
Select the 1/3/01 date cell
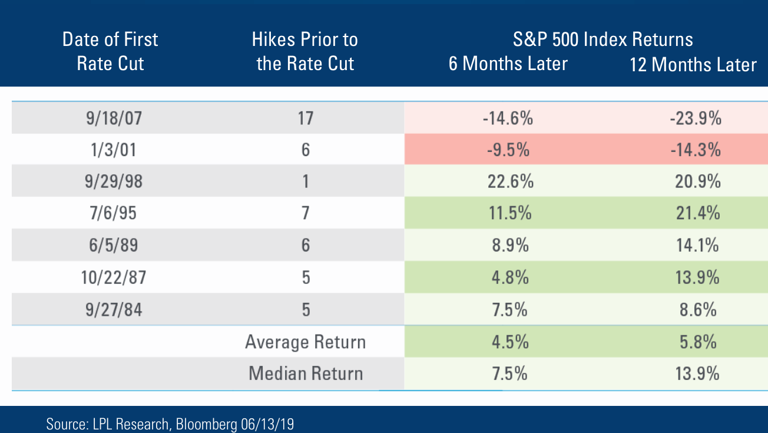[x=114, y=149]
